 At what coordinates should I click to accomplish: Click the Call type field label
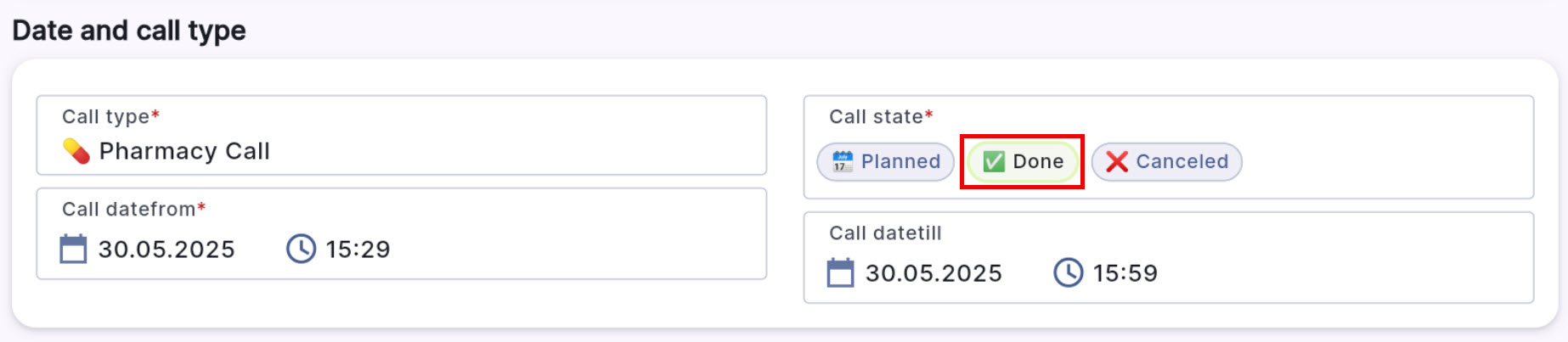(x=105, y=116)
